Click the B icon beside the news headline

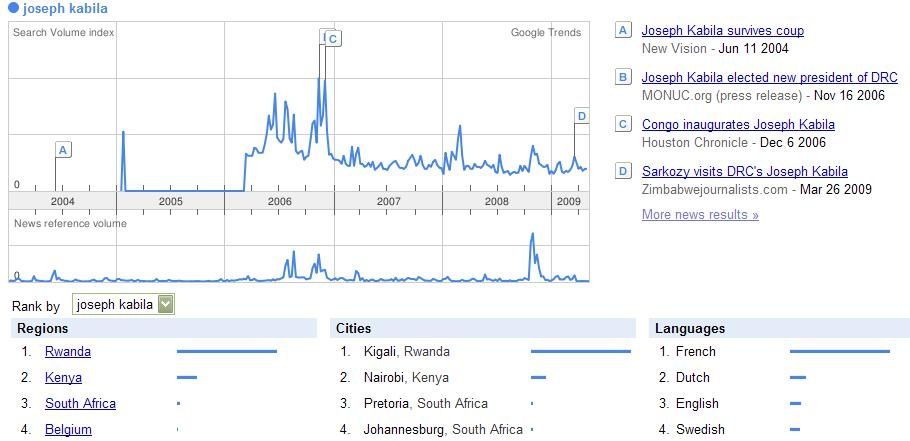click(623, 77)
